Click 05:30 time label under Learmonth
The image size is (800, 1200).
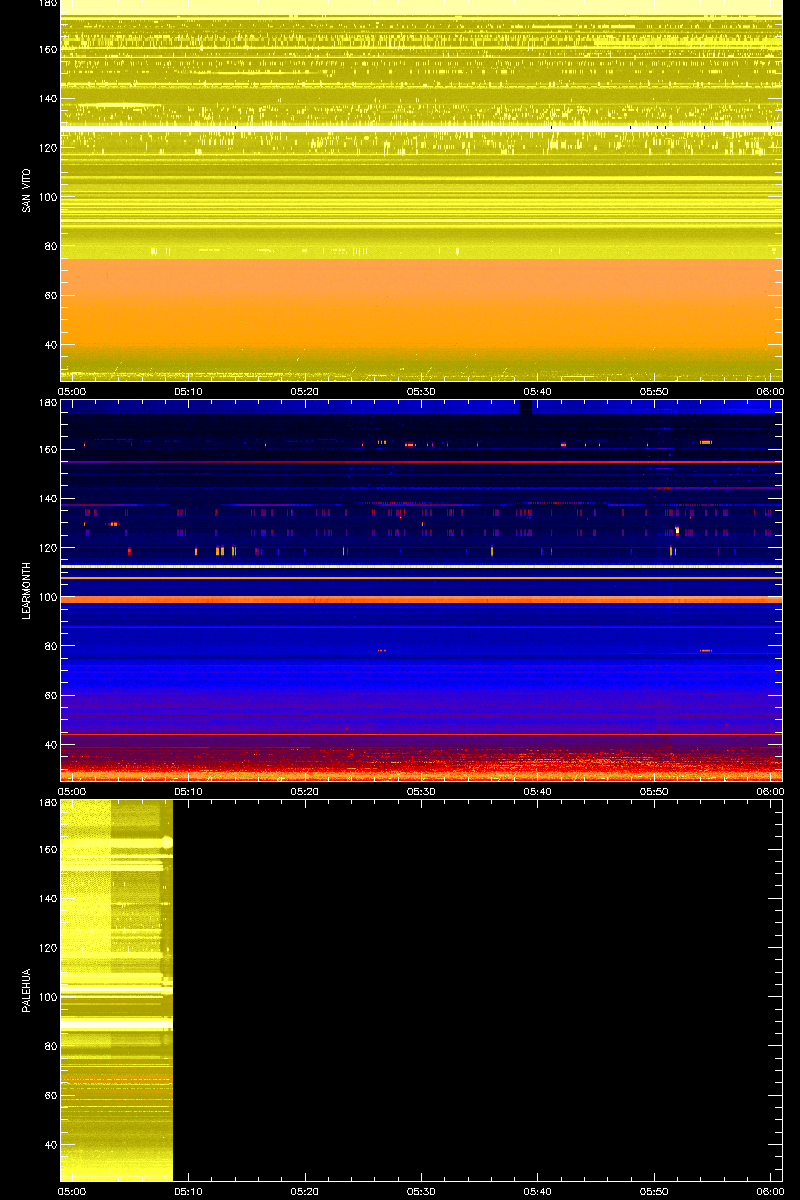point(421,791)
